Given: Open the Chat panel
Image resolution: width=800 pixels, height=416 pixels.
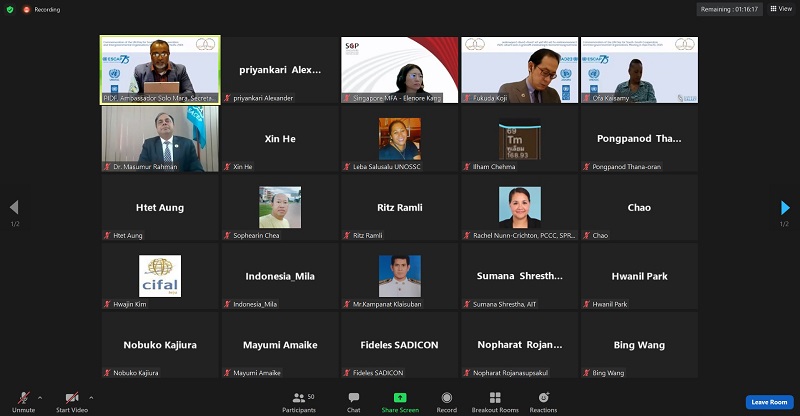Looking at the screenshot, I should tap(354, 402).
